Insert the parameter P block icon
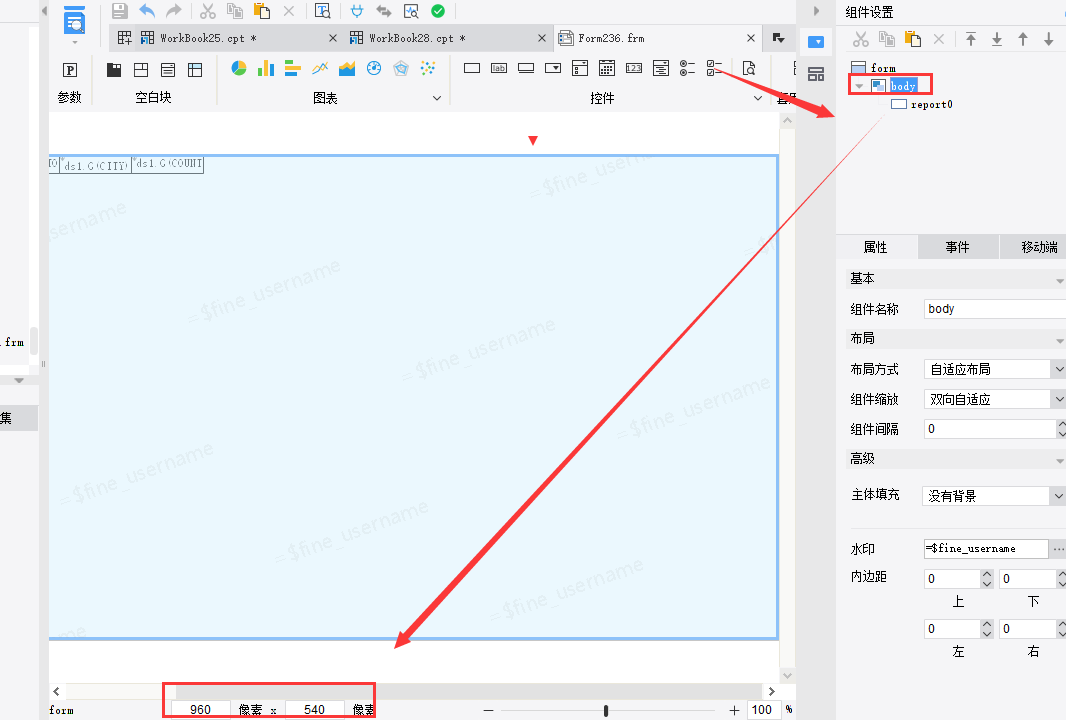The width and height of the screenshot is (1066, 720). coord(70,69)
